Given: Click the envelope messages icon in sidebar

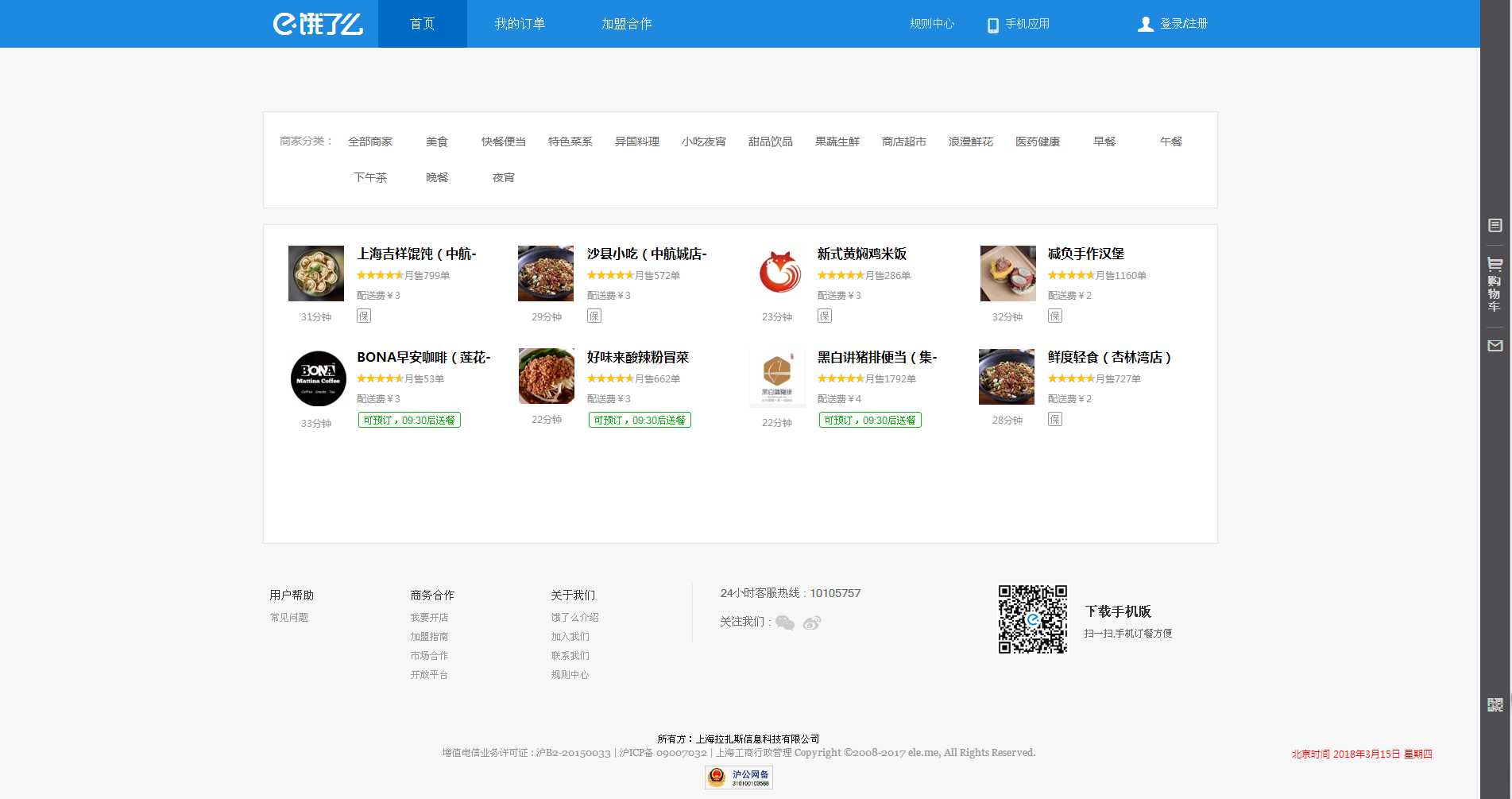Looking at the screenshot, I should pyautogui.click(x=1495, y=346).
